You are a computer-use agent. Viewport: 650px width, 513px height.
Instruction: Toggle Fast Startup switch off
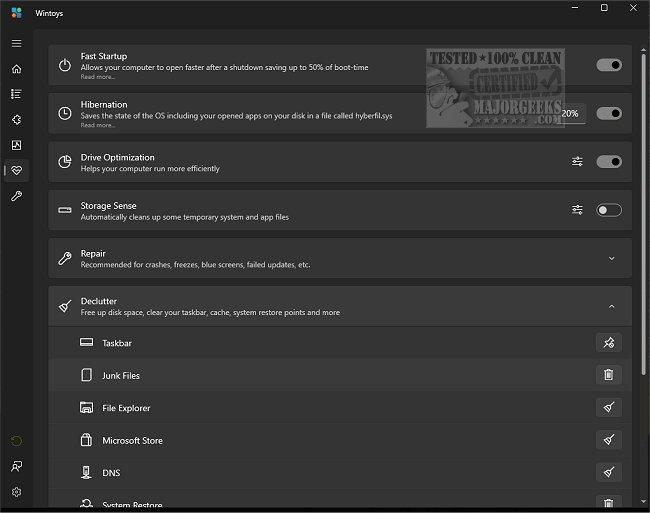click(609, 65)
